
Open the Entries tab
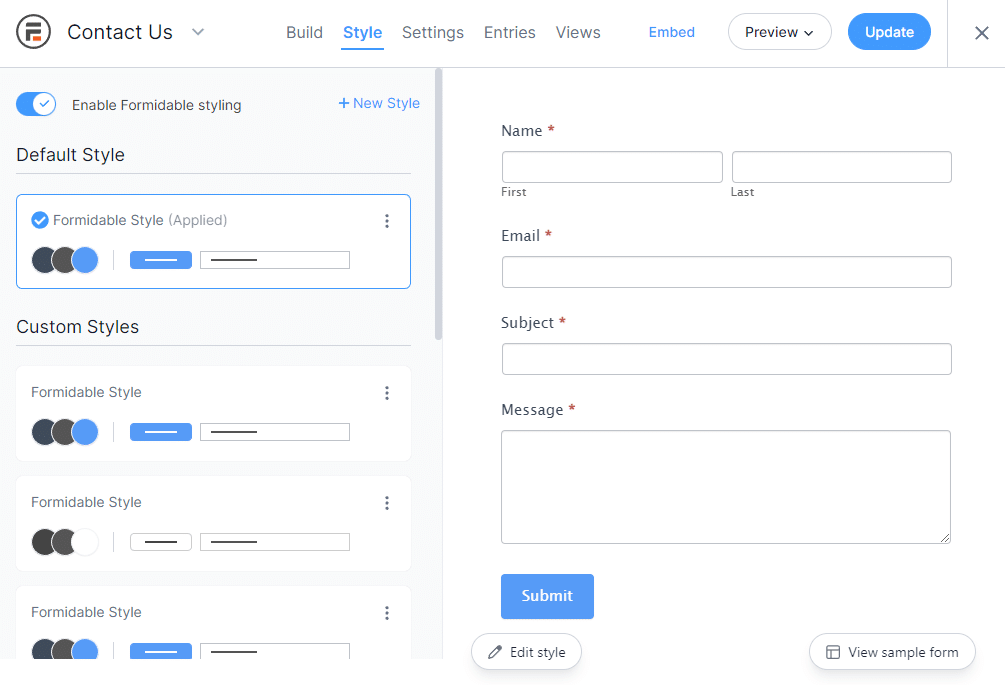(510, 32)
